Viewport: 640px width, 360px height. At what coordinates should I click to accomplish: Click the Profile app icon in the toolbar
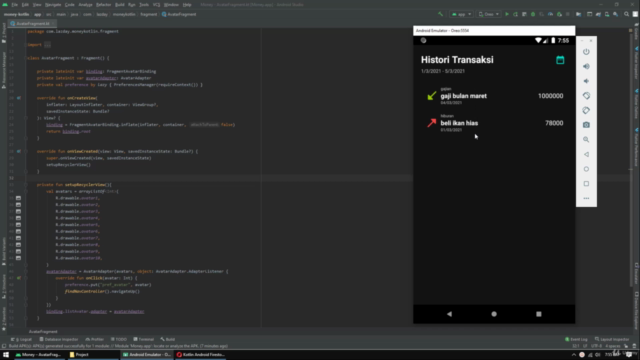[x=550, y=14]
